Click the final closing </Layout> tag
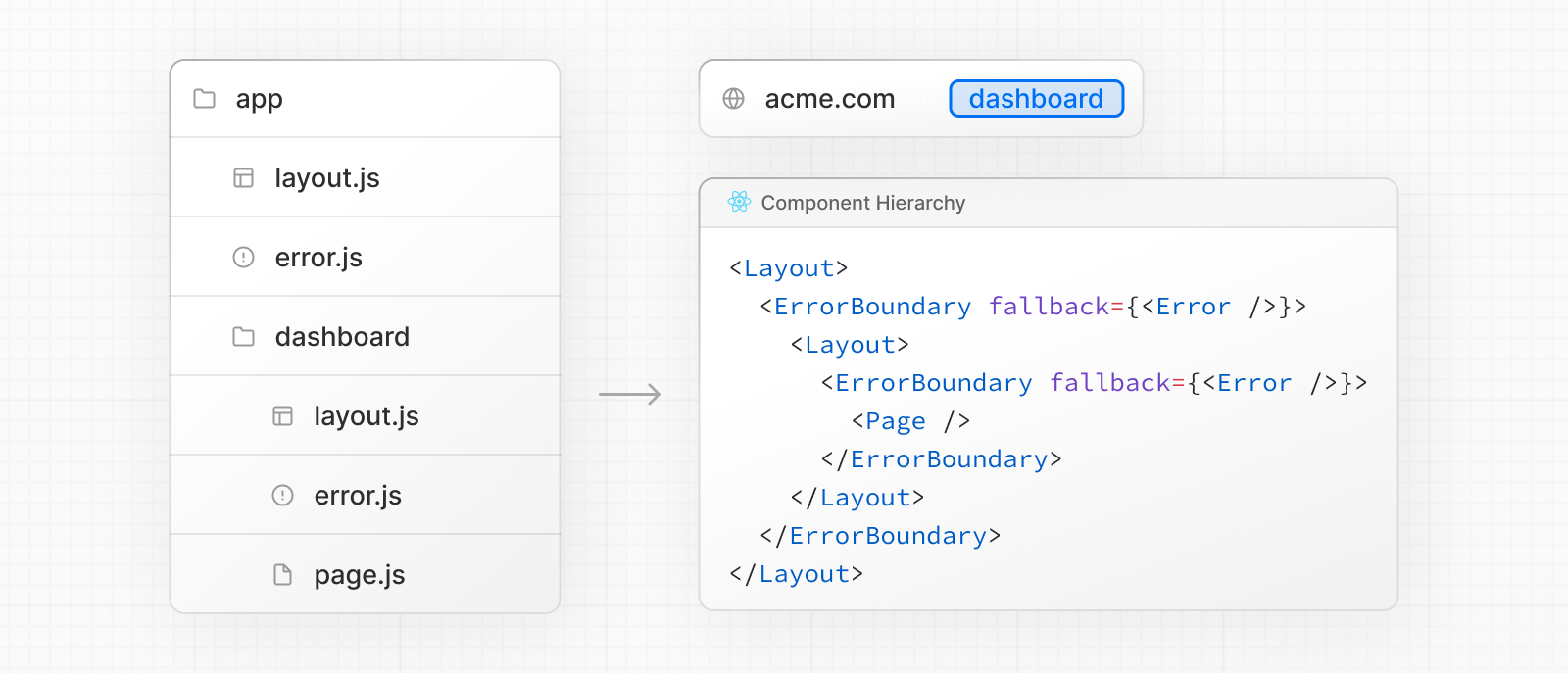 pos(796,574)
